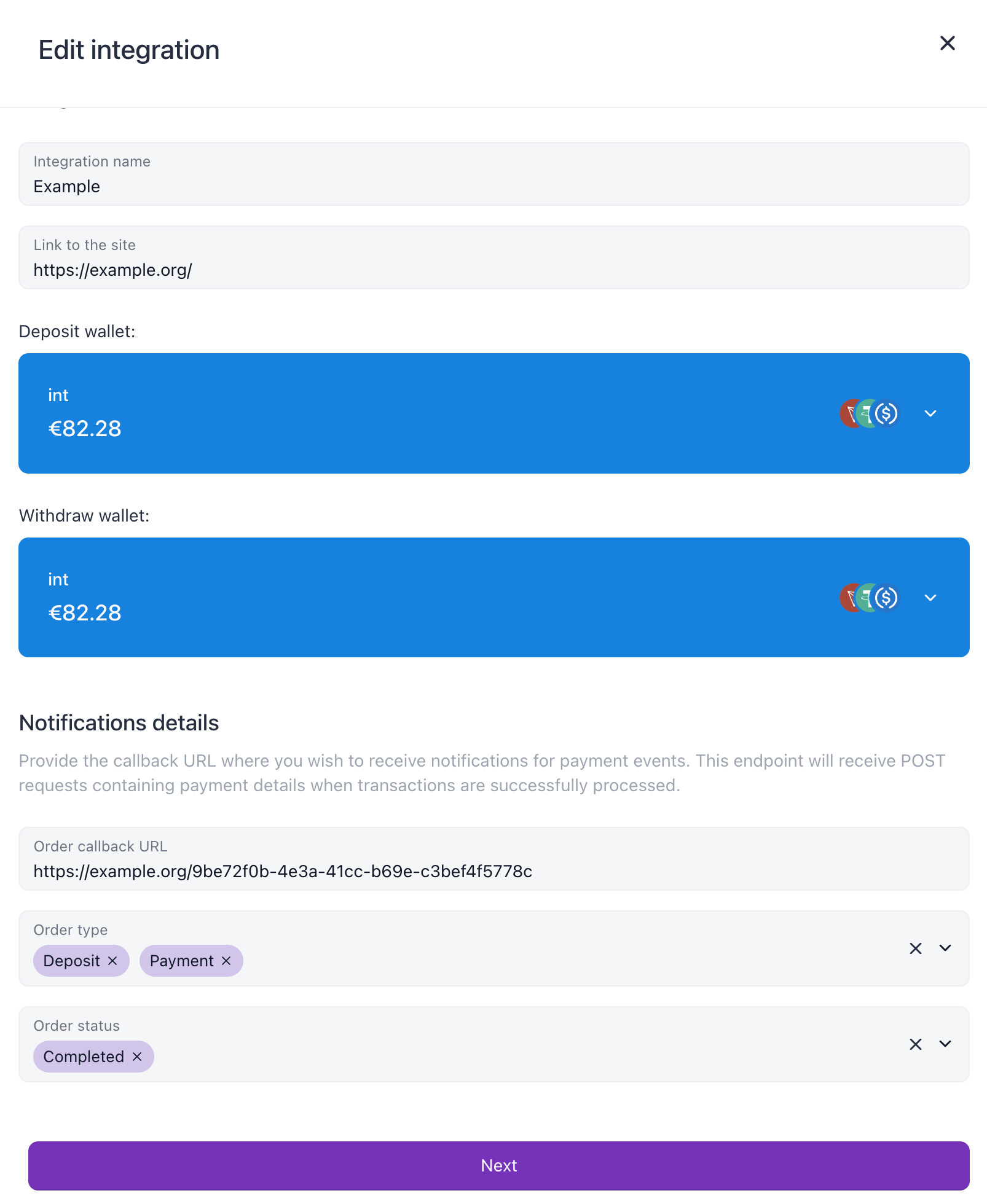Remove the Deposit tag from Order type
This screenshot has height=1204, width=987.
click(x=112, y=961)
